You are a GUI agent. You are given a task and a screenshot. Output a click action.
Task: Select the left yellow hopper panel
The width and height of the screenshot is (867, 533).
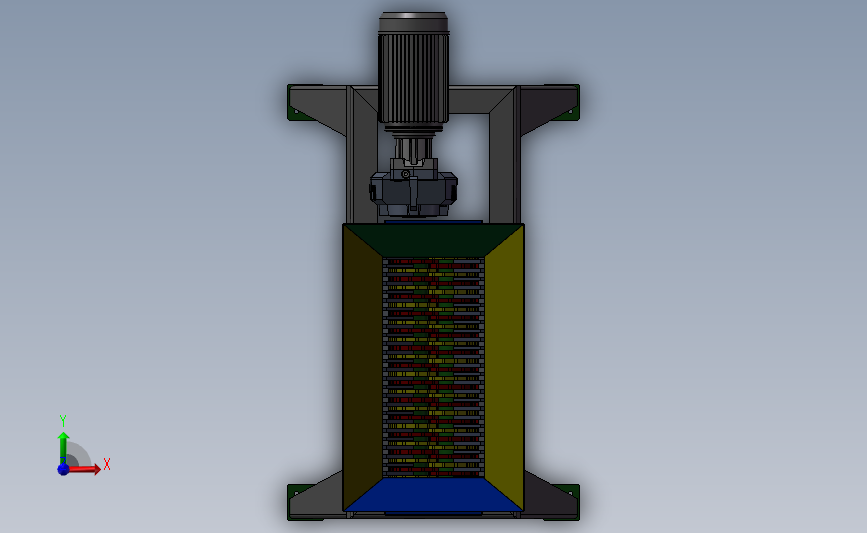pos(363,367)
